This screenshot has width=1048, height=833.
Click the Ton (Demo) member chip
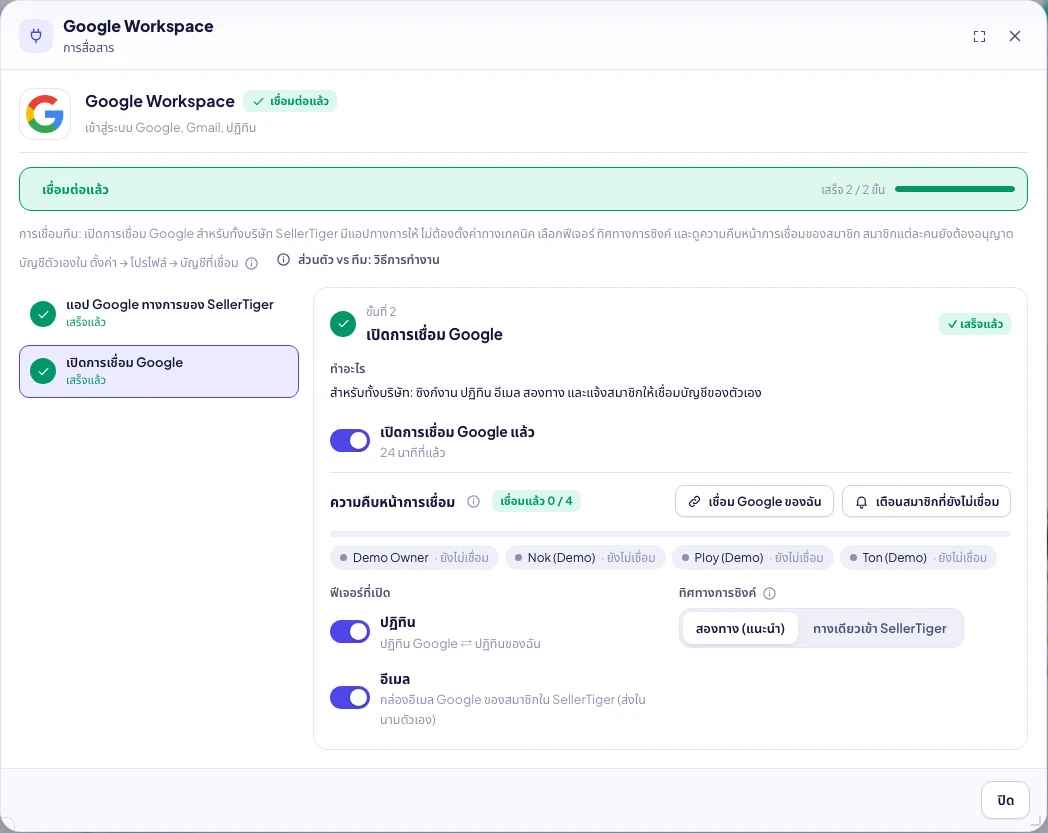918,558
